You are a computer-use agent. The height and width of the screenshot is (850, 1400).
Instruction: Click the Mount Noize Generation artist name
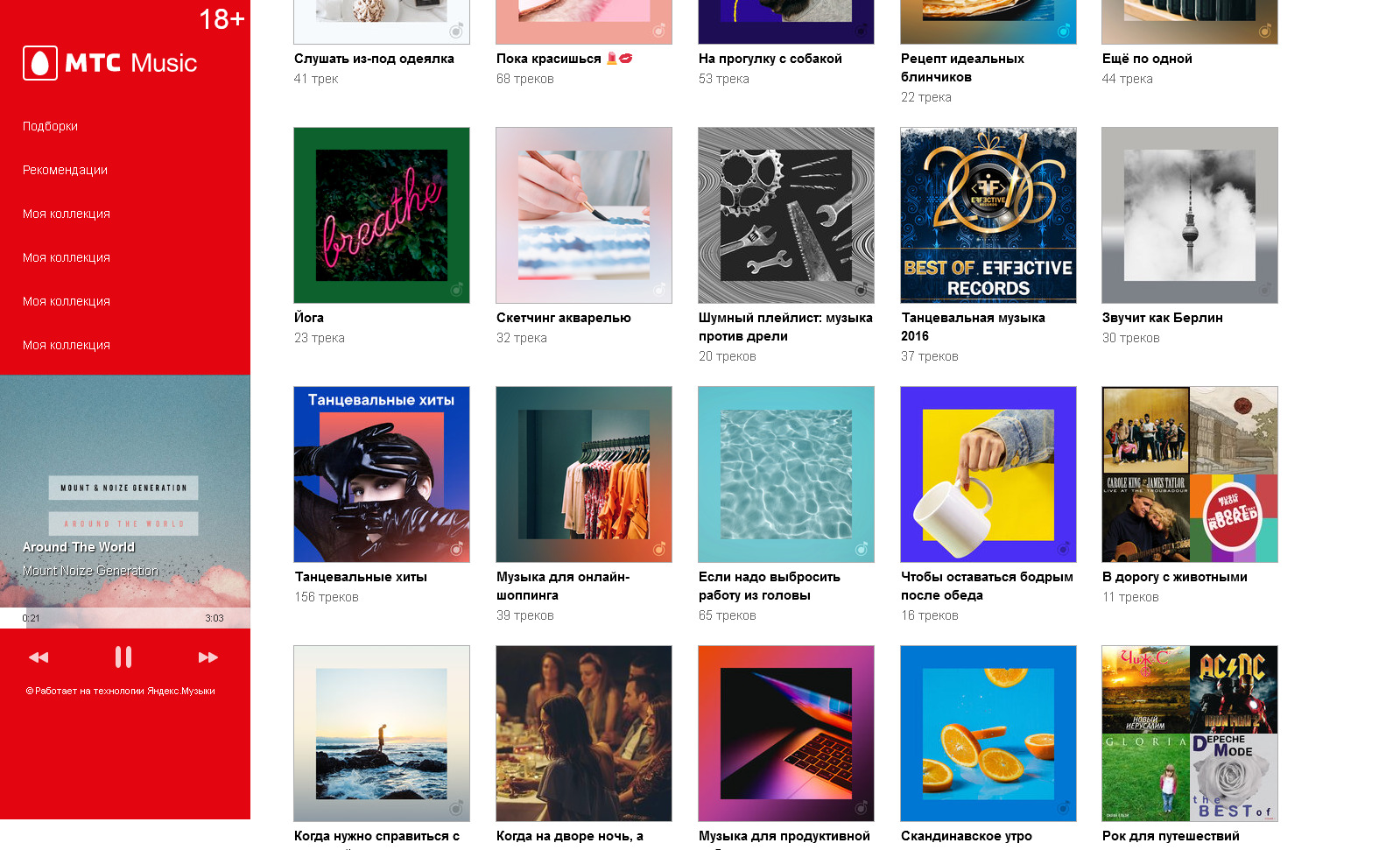[x=90, y=571]
